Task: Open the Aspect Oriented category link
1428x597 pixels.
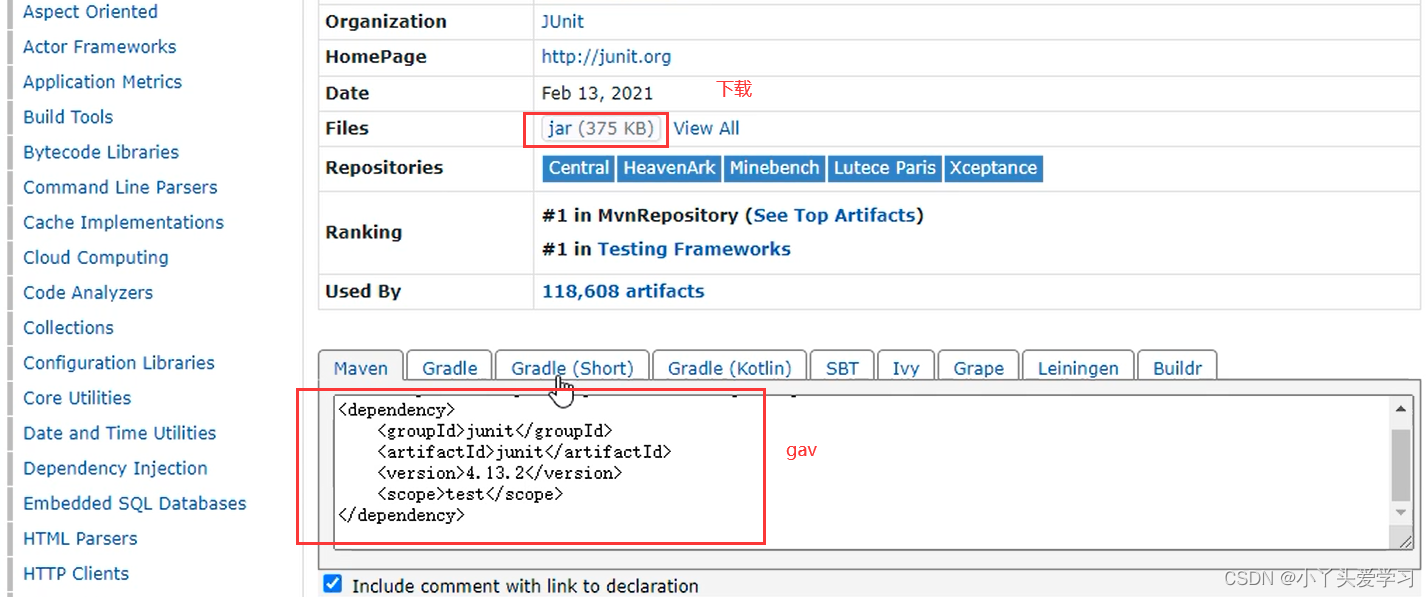Action: pos(90,12)
